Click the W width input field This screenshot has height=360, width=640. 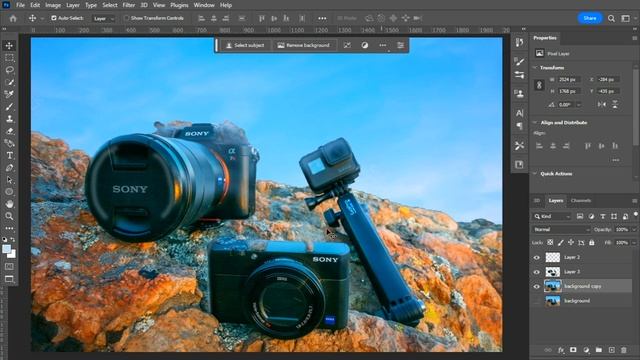click(x=569, y=80)
